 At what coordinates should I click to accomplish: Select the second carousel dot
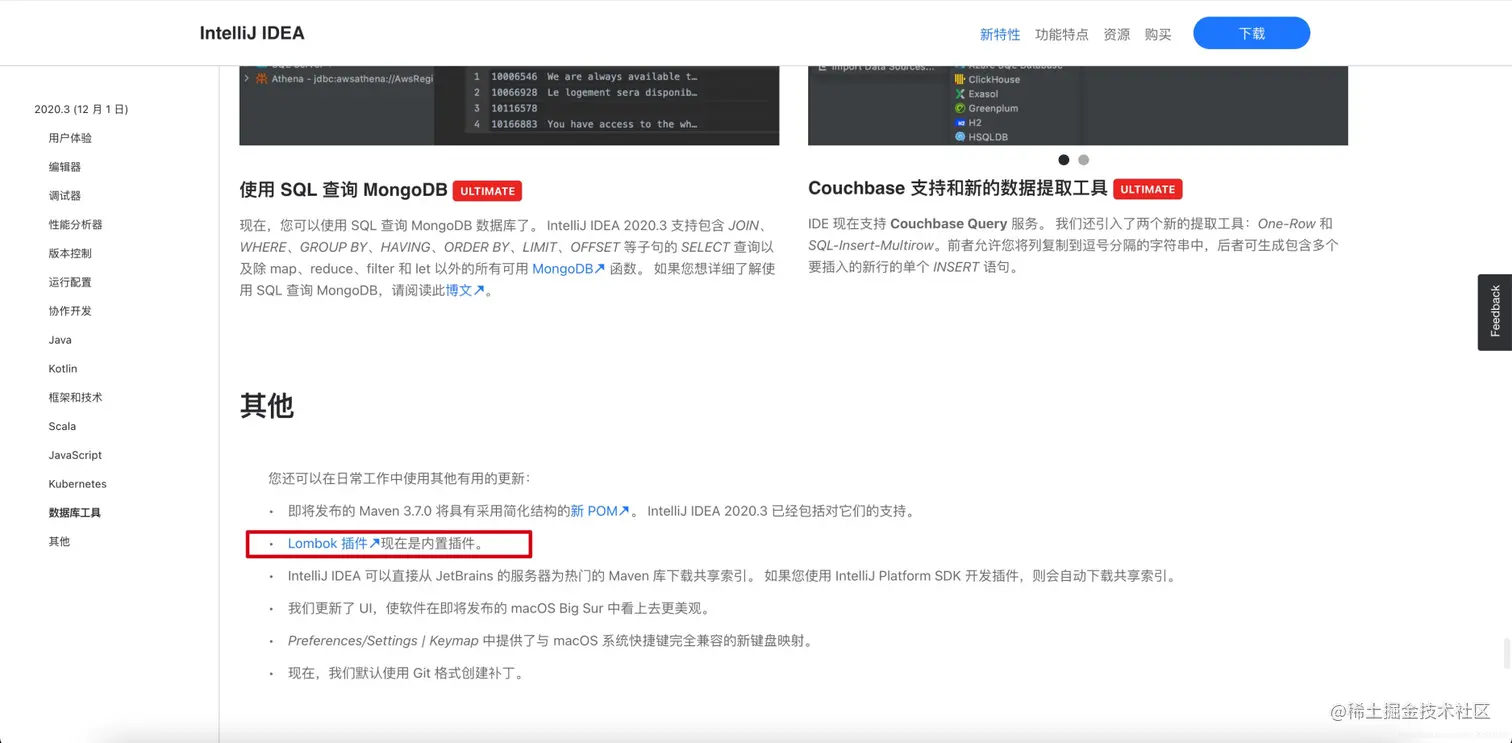pyautogui.click(x=1083, y=160)
